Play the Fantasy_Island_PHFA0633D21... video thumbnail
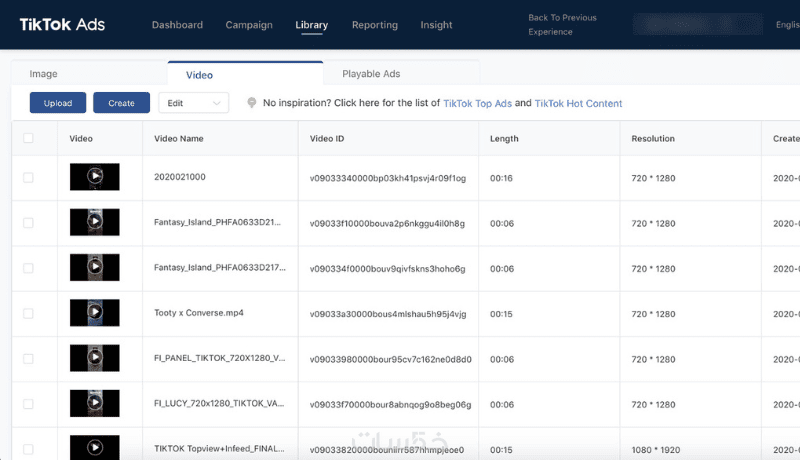The width and height of the screenshot is (800, 460). [94, 222]
